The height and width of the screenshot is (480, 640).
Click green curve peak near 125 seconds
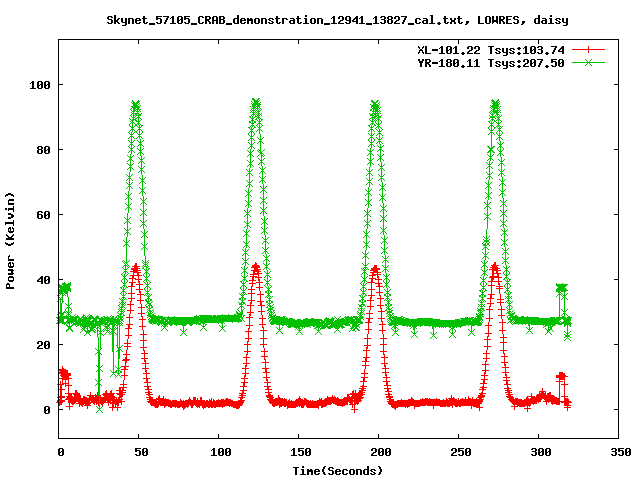point(256,102)
